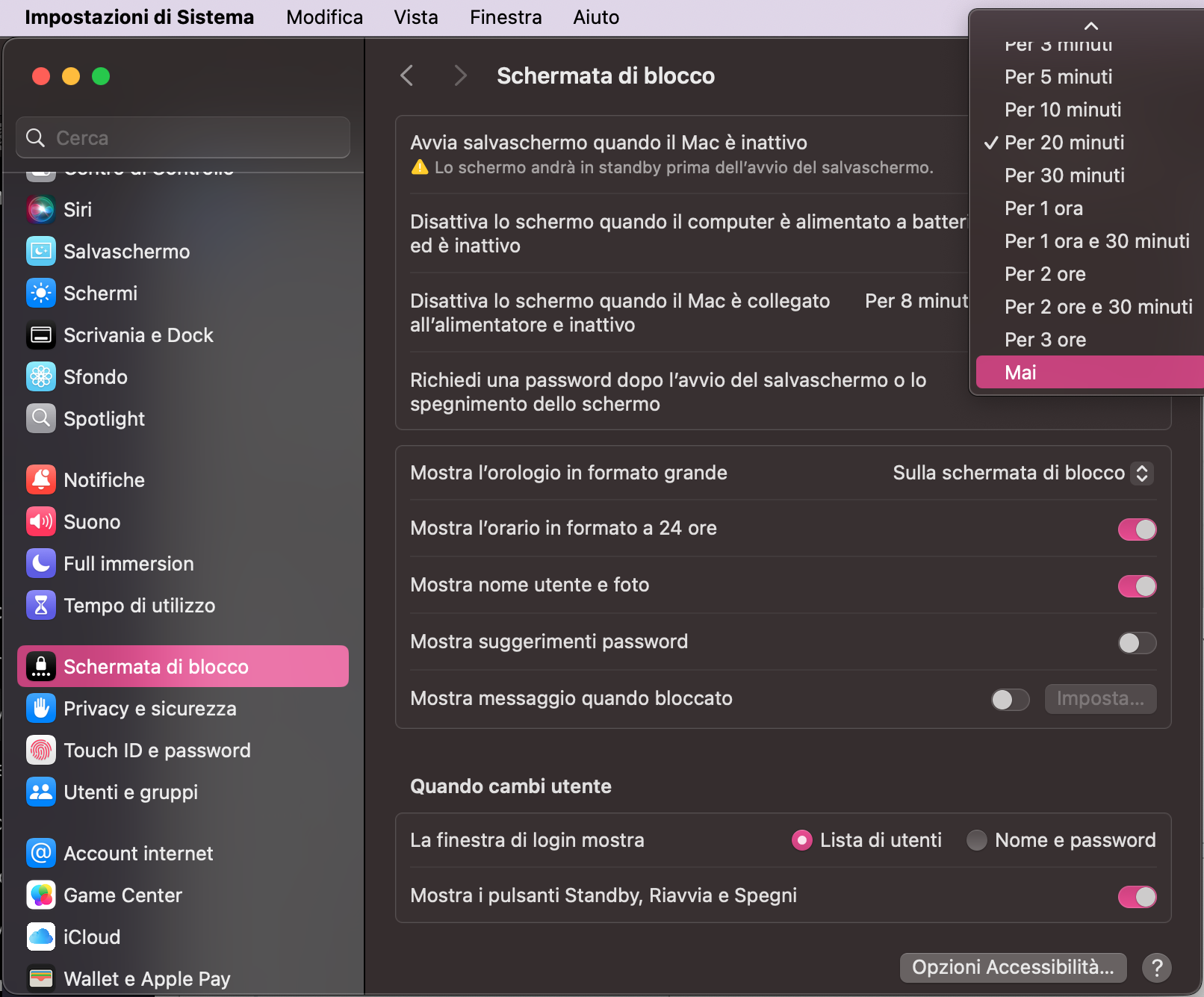Toggle Mostra nome utente e foto

coord(1137,586)
